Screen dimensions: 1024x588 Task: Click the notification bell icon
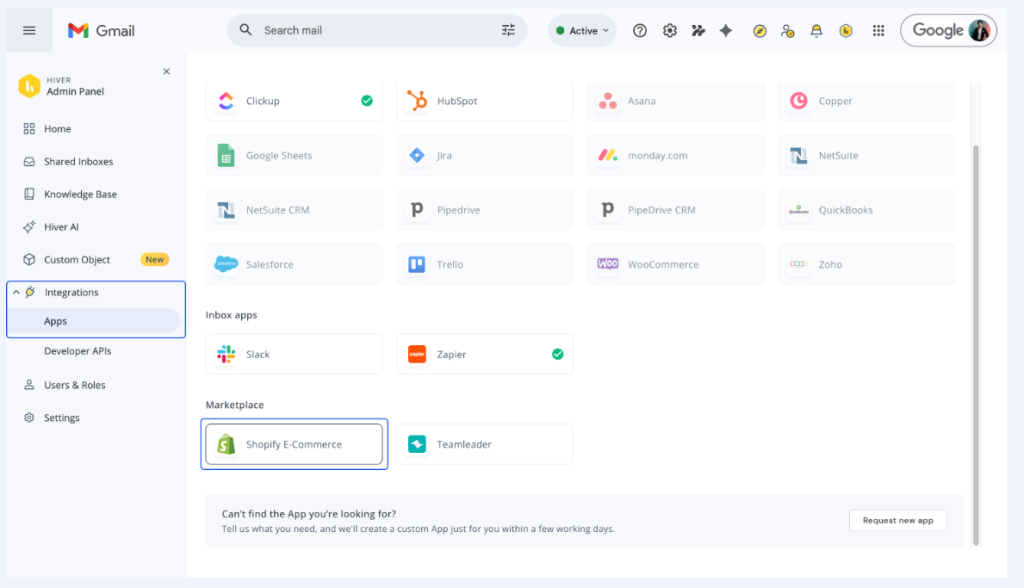[x=816, y=31]
